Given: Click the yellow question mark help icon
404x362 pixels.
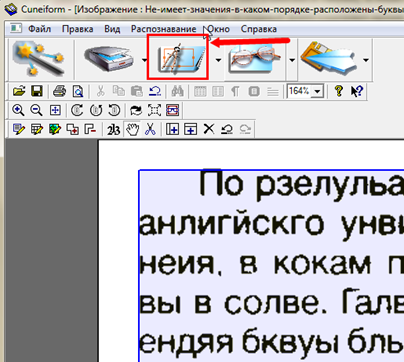Looking at the screenshot, I should 339,91.
